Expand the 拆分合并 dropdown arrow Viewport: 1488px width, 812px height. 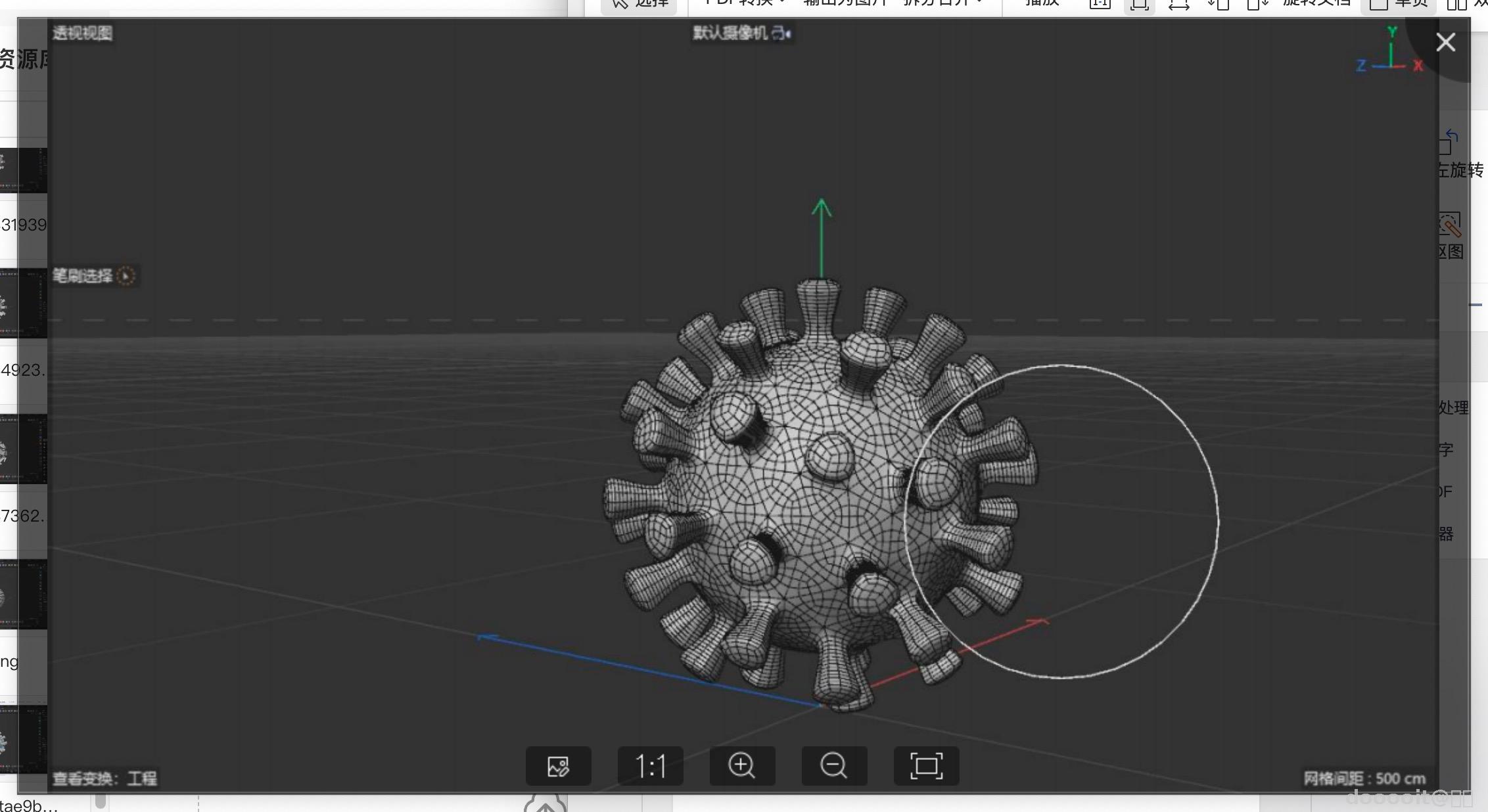pos(980,3)
